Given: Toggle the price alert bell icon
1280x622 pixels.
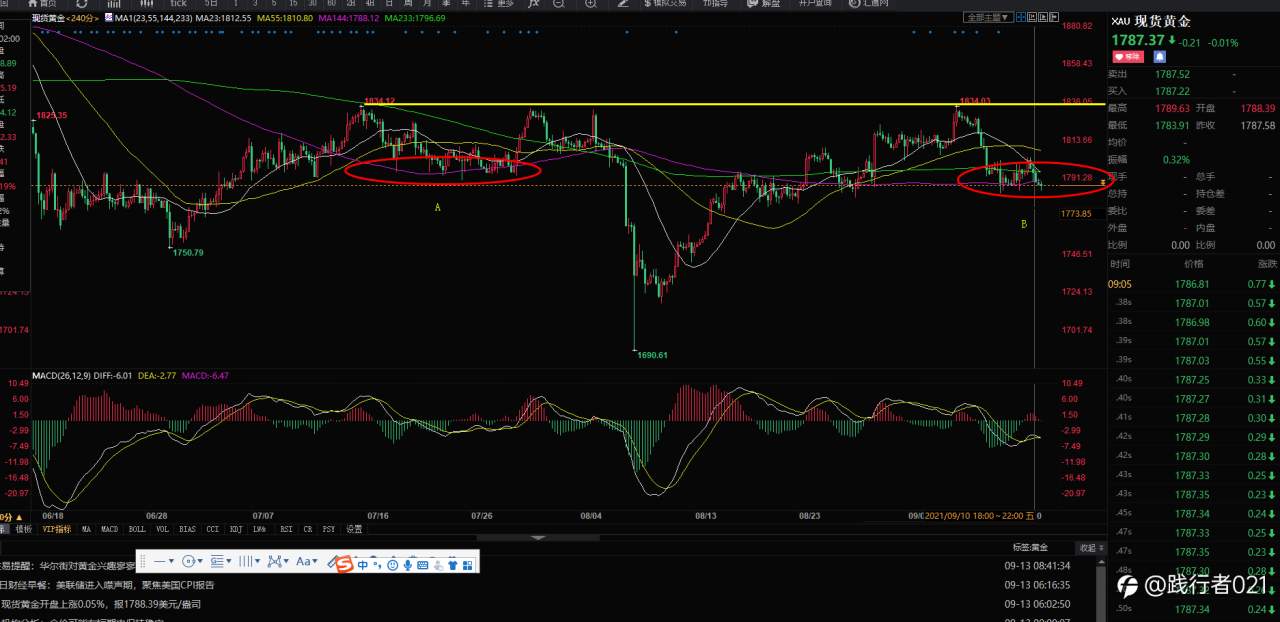Looking at the screenshot, I should [1160, 57].
